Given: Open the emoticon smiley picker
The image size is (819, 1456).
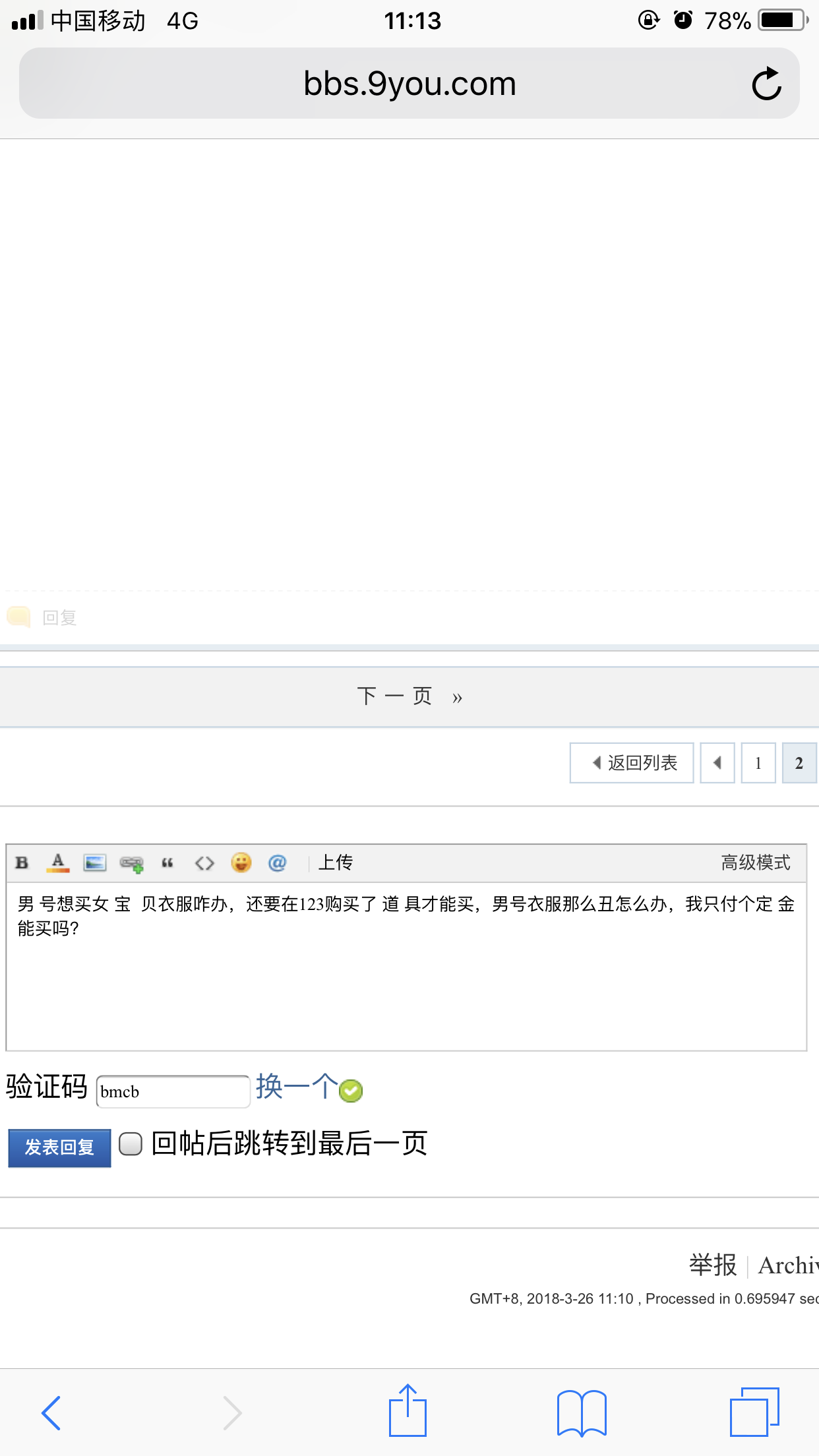Looking at the screenshot, I should point(241,863).
